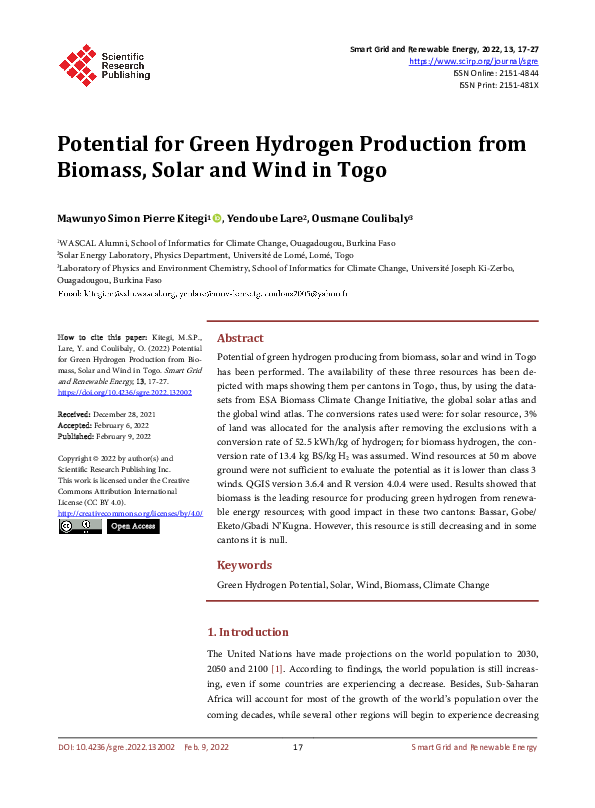Click the 'Copyright © 2022 by author(s)' line

point(115,459)
